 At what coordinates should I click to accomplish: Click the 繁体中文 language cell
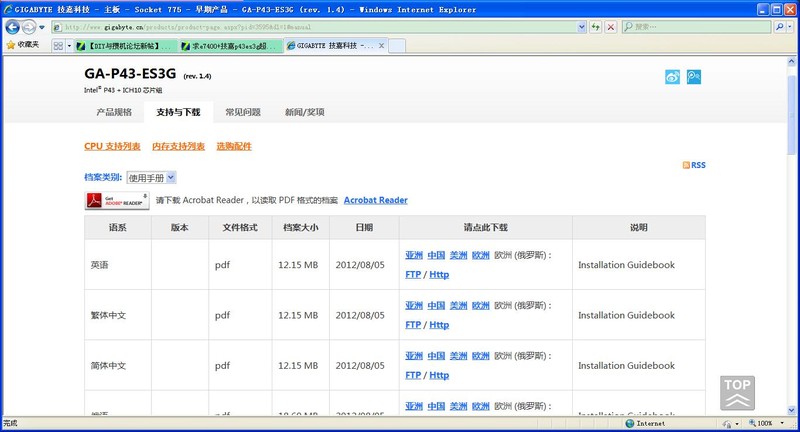pos(118,315)
